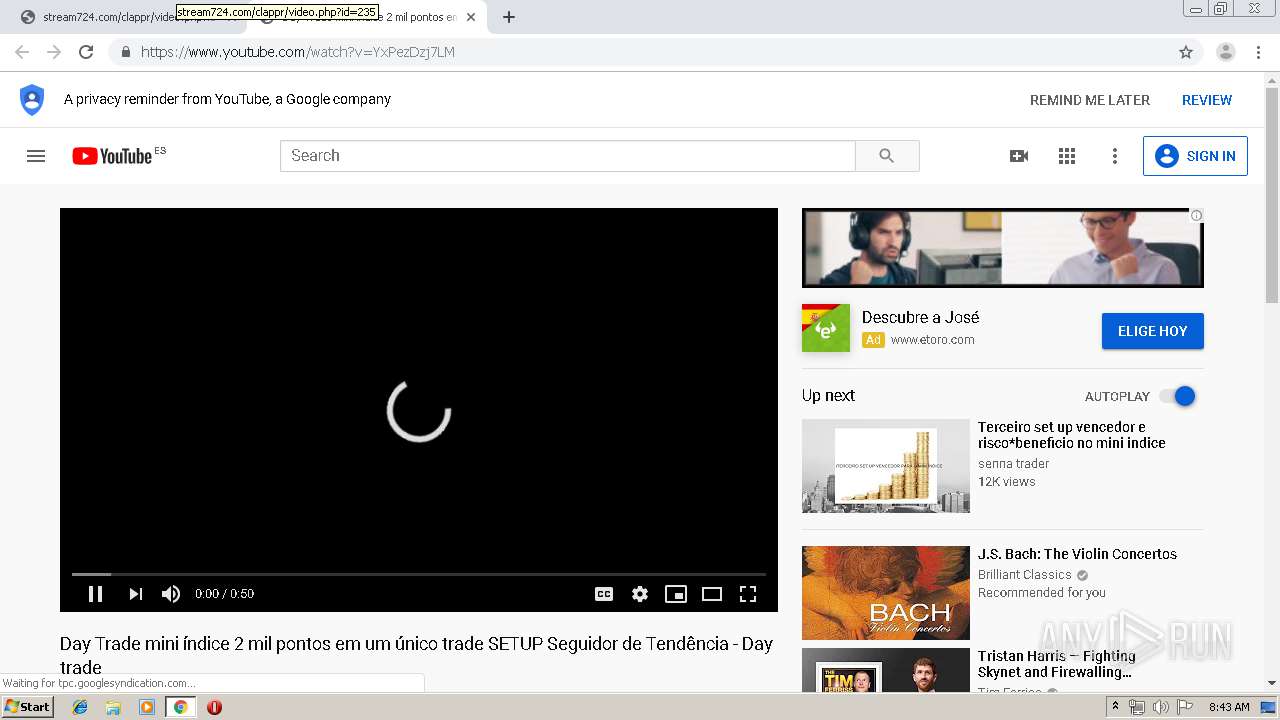Screen dimensions: 1280x720
Task: Skip to the next video
Action: click(135, 594)
